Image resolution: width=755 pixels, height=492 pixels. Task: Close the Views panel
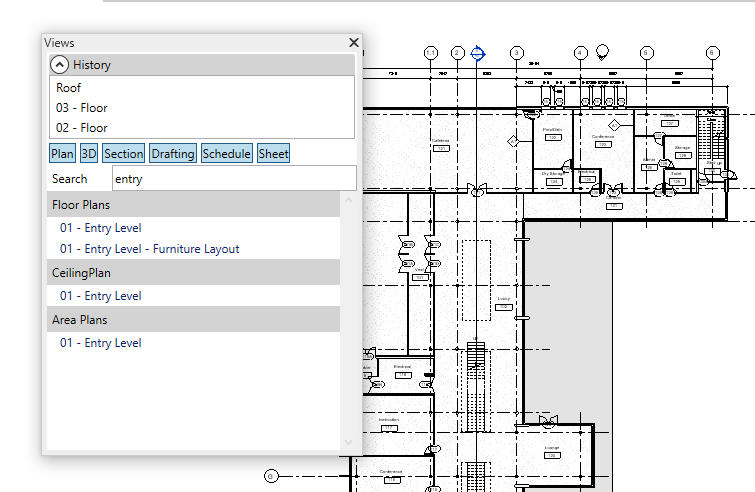coord(354,43)
